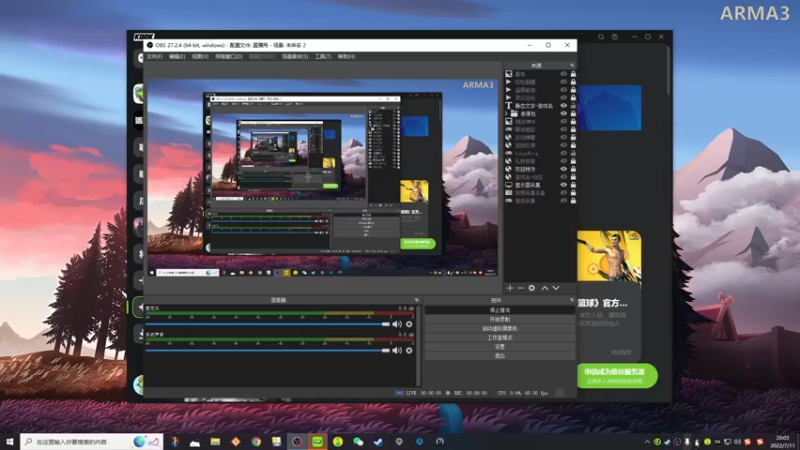Open the 场景集合(S) menu
The image size is (800, 450).
click(295, 57)
